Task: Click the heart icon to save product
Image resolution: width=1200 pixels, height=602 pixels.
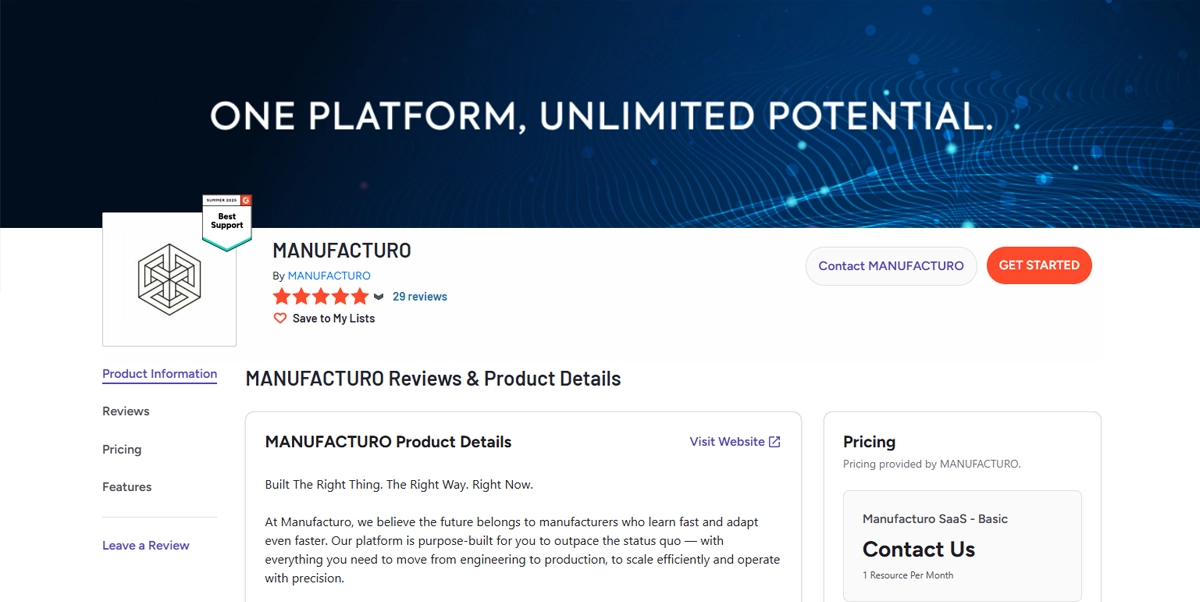Action: point(280,318)
